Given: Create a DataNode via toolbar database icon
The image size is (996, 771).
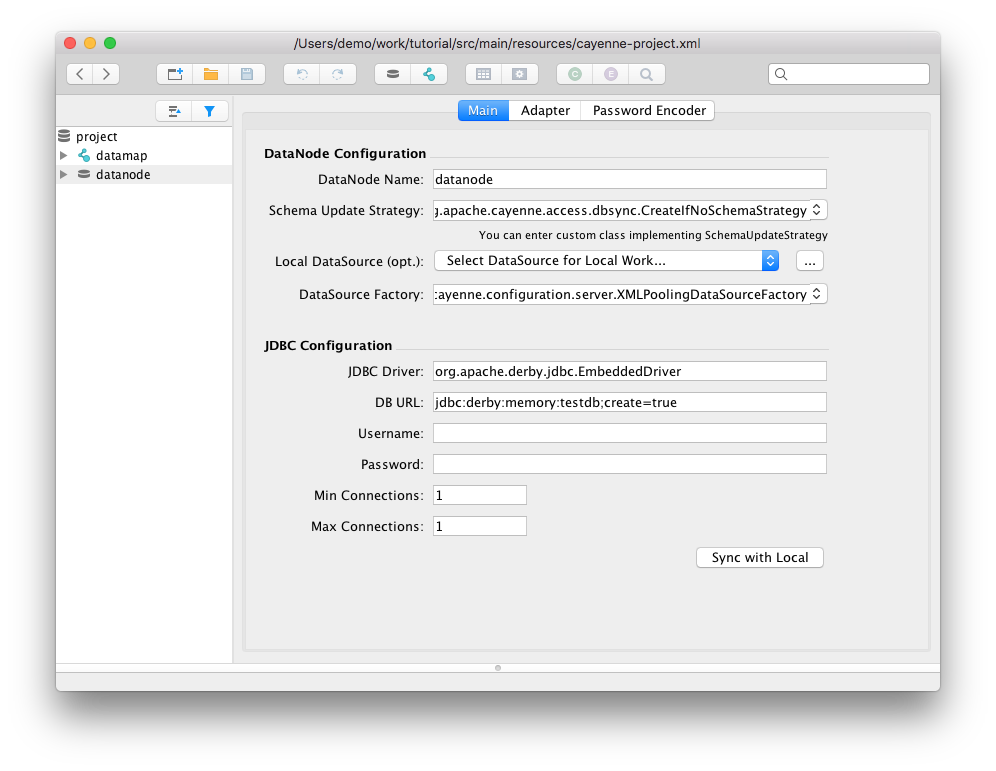Looking at the screenshot, I should coord(393,74).
